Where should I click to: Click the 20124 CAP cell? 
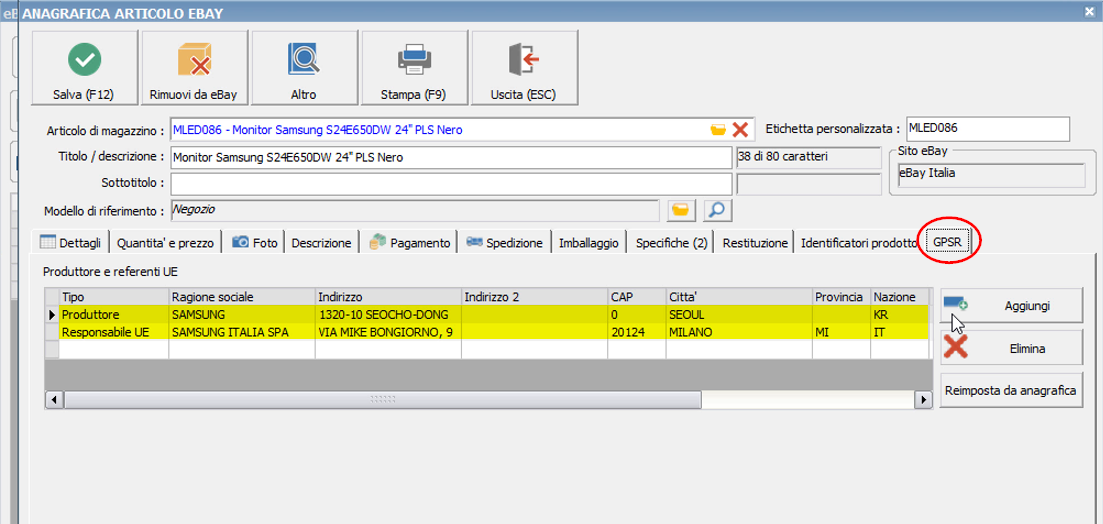click(x=637, y=332)
